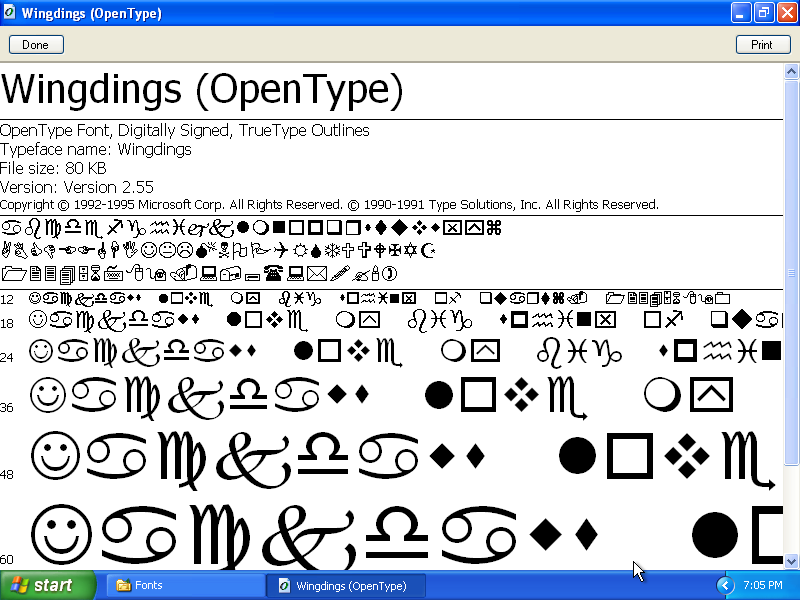Click the open folder glyph in sample row
Screen dimensions: 800x600
click(x=14, y=274)
